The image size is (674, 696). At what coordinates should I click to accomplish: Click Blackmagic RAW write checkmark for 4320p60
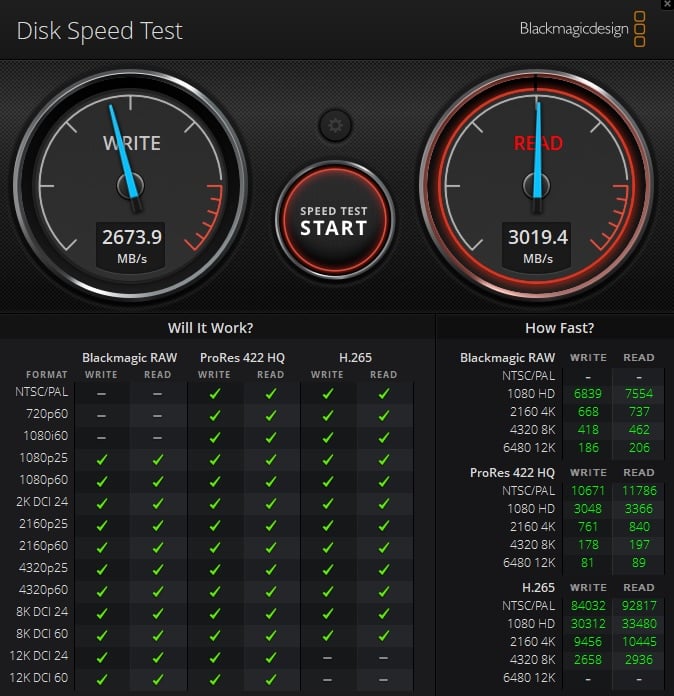(102, 592)
